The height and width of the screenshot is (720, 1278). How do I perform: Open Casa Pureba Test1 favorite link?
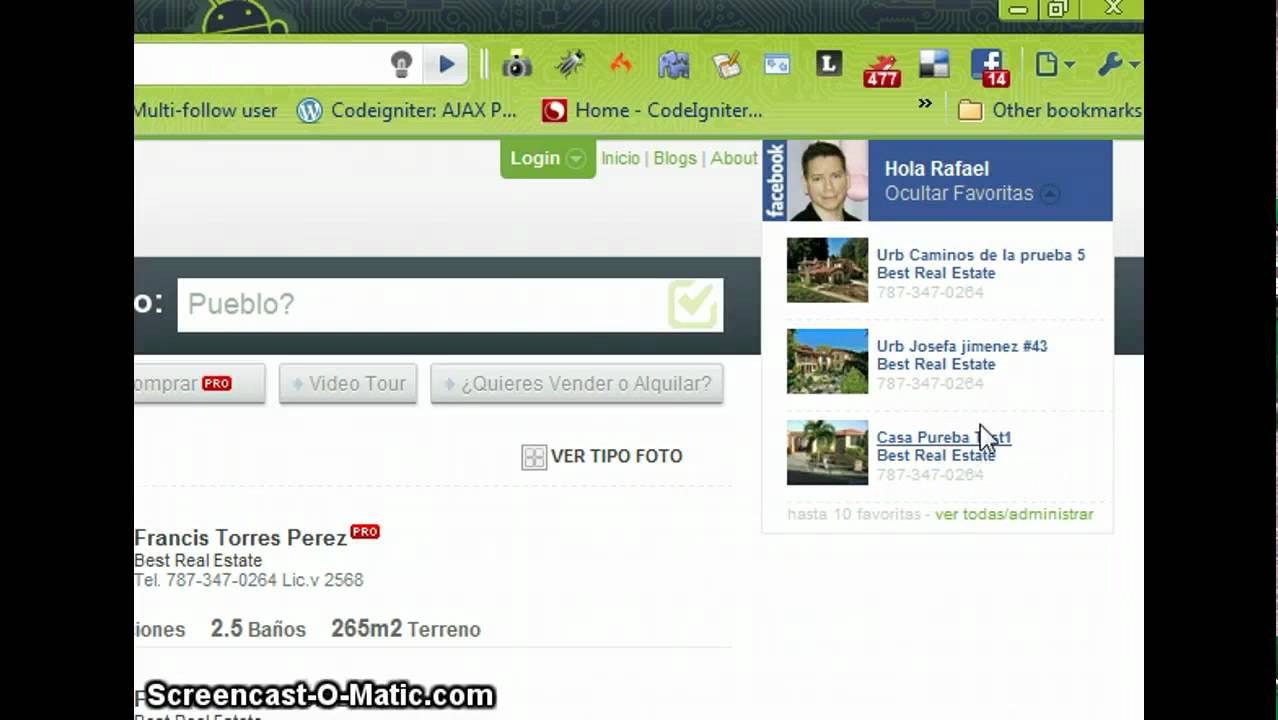click(943, 437)
